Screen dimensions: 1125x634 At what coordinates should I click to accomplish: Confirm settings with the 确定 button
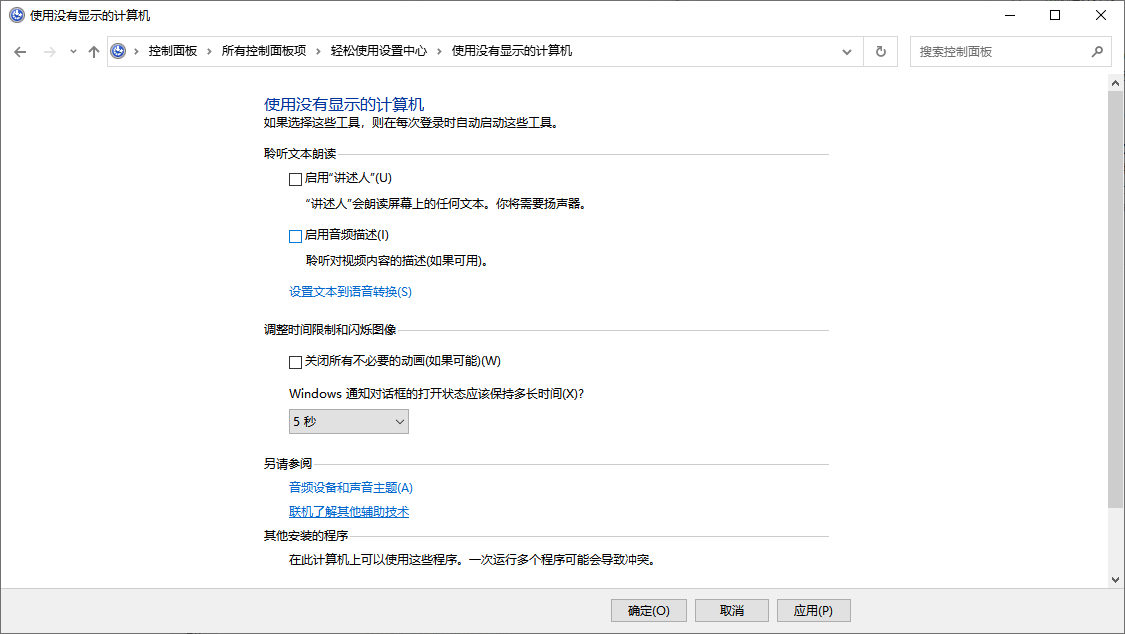click(648, 610)
